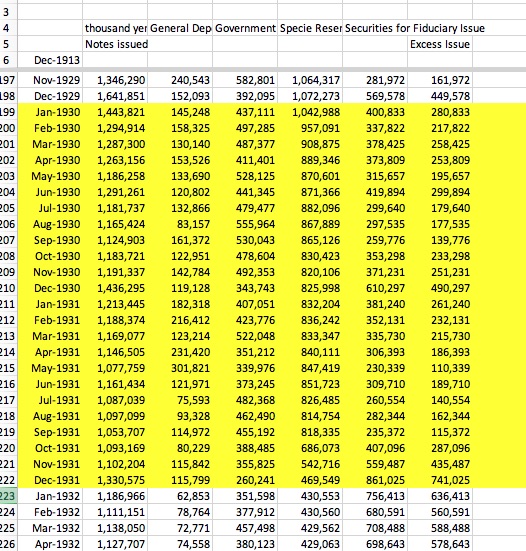Click the Jan-1930 date cell

(x=50, y=112)
